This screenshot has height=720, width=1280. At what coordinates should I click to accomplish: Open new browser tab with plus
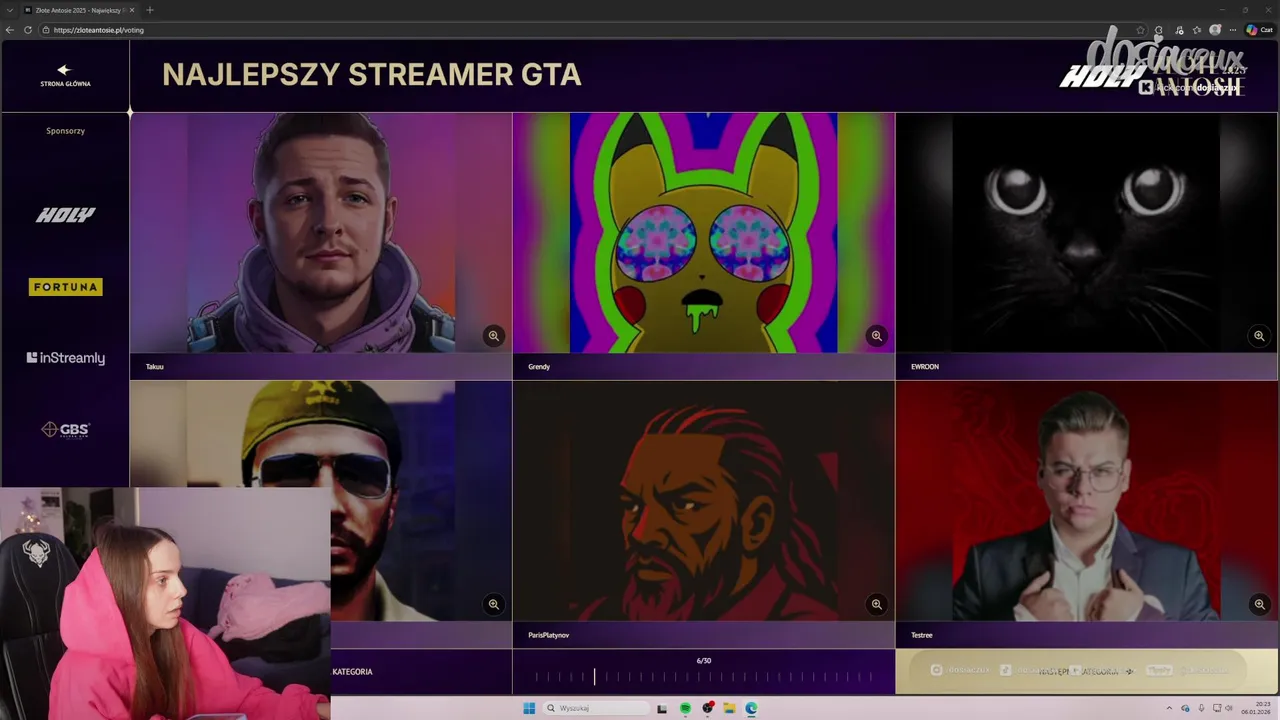point(150,10)
